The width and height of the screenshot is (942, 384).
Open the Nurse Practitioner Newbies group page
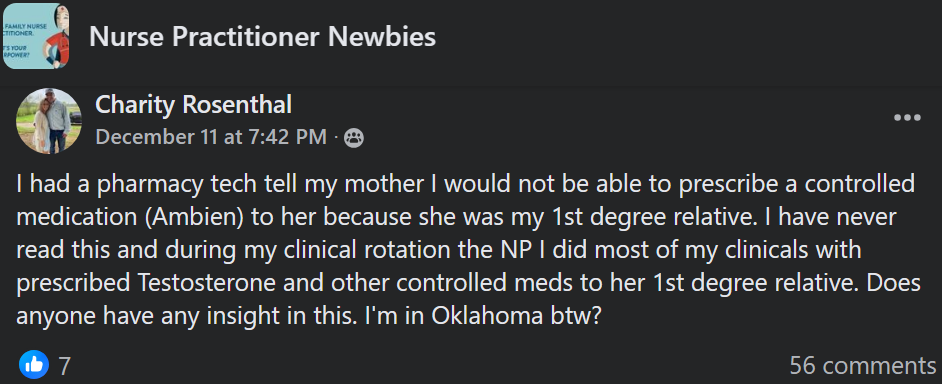263,37
